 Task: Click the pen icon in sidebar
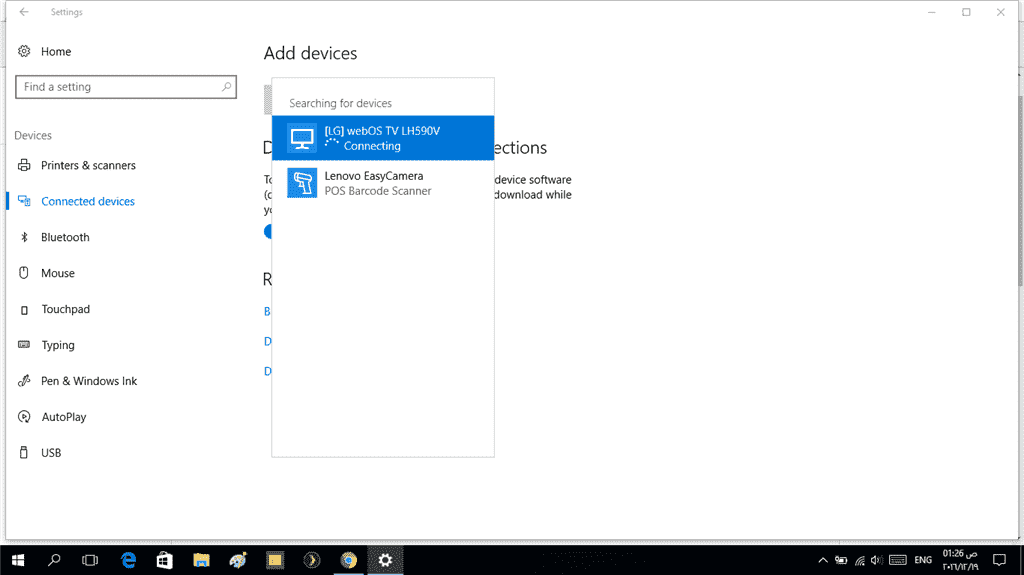pyautogui.click(x=24, y=380)
